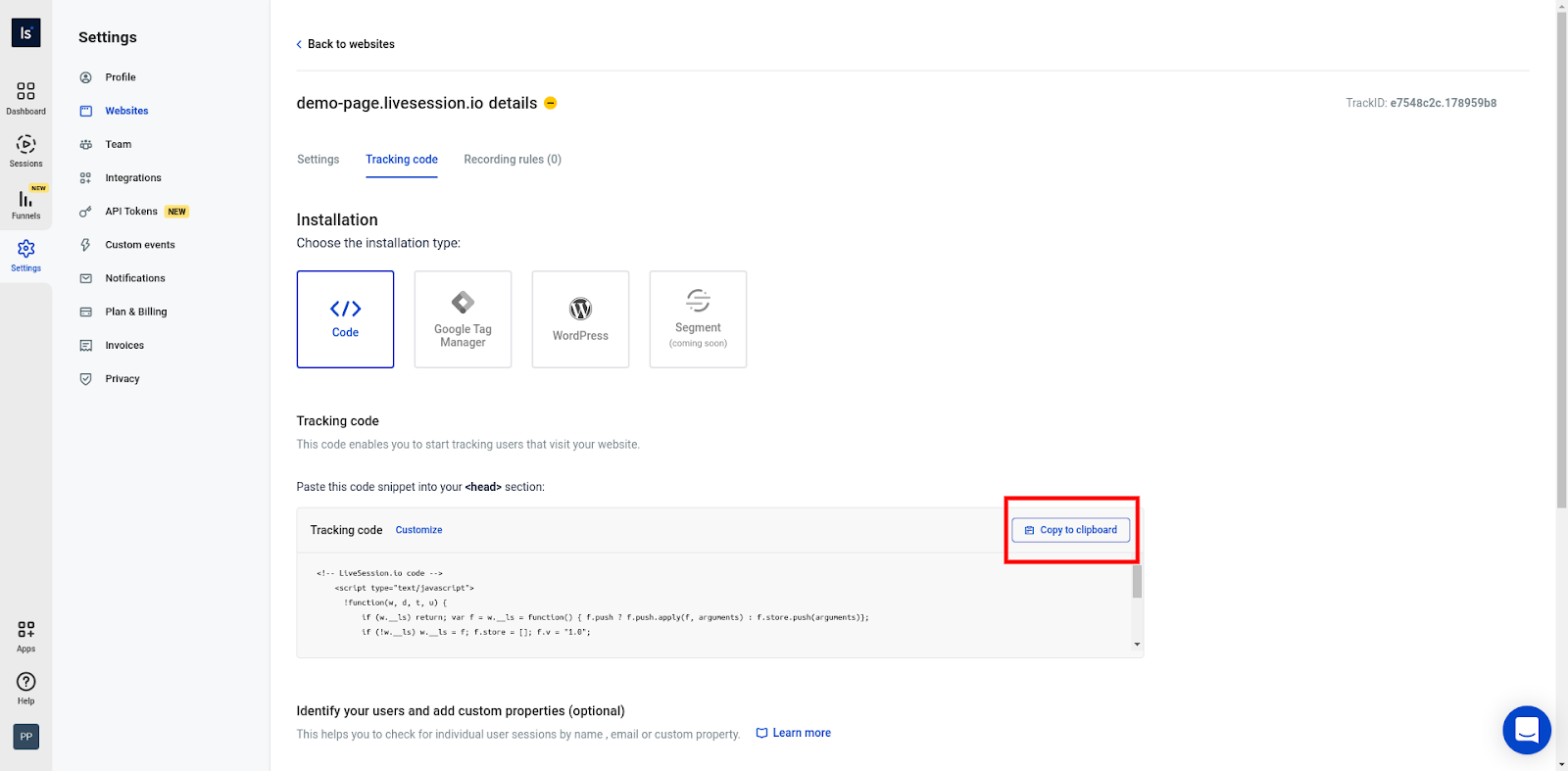Open the Help question mark icon
This screenshot has width=1568, height=771.
pos(25,682)
